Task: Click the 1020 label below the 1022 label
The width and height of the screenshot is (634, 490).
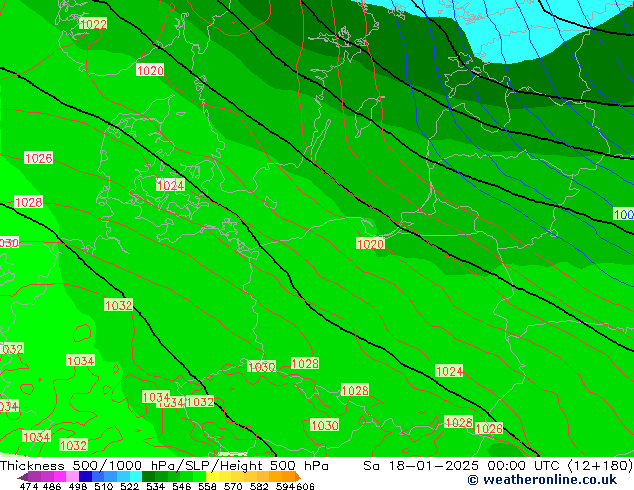Action: (x=150, y=70)
